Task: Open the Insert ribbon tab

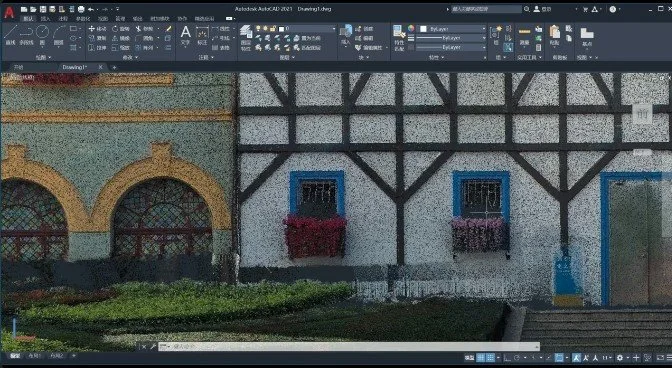Action: click(45, 19)
